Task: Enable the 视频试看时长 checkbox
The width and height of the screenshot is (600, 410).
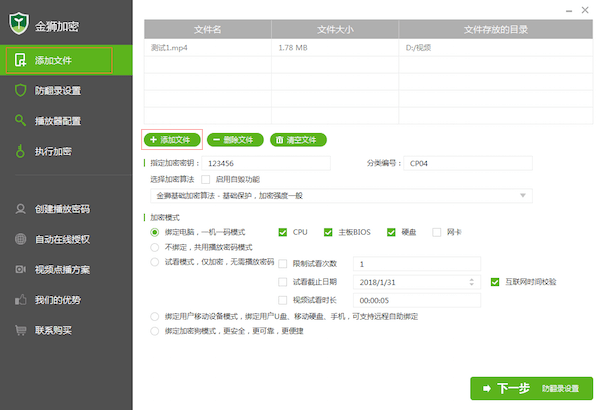Action: (283, 300)
